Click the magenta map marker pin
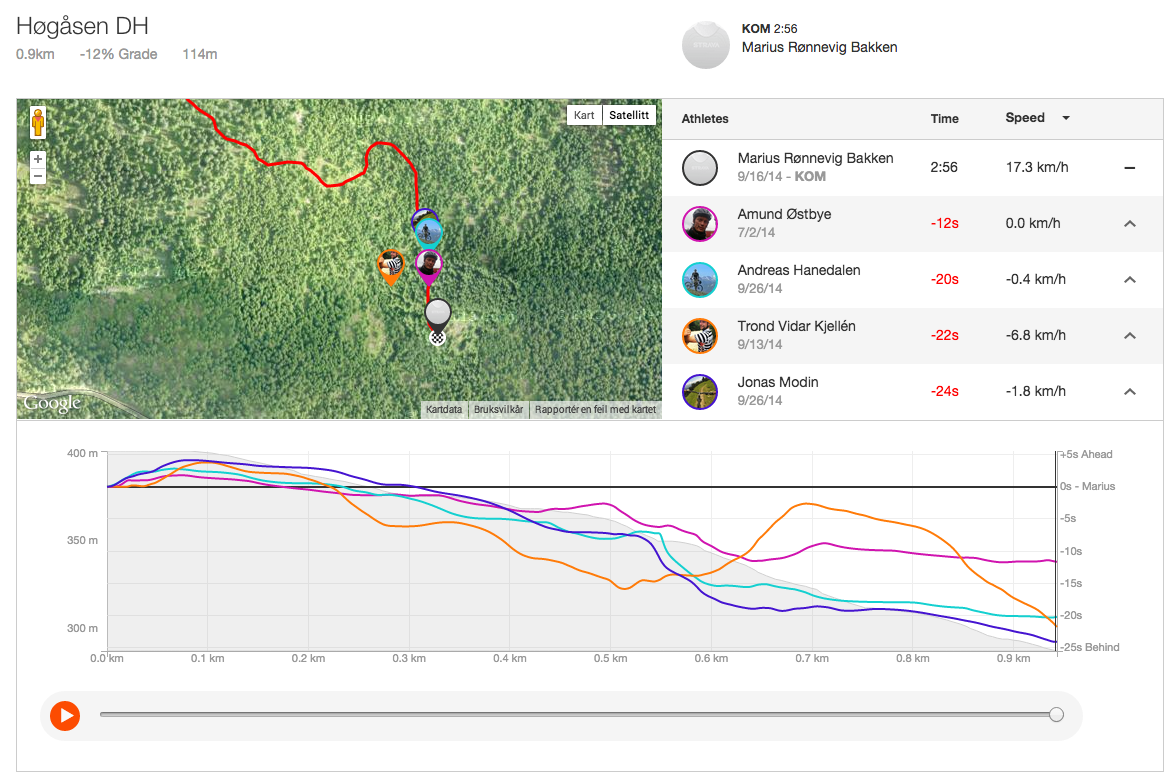The width and height of the screenshot is (1170, 781). (428, 267)
